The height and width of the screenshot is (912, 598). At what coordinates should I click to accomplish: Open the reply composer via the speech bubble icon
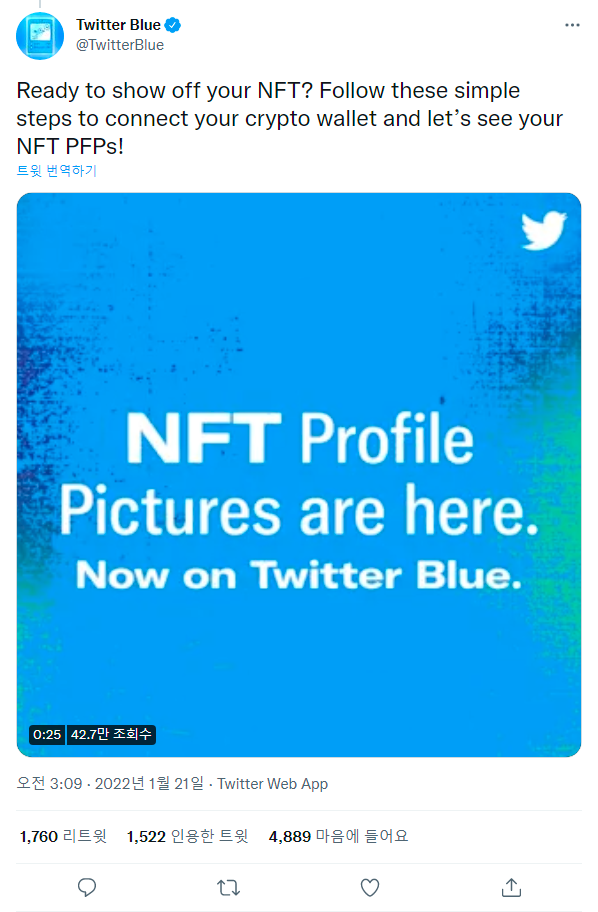(86, 887)
